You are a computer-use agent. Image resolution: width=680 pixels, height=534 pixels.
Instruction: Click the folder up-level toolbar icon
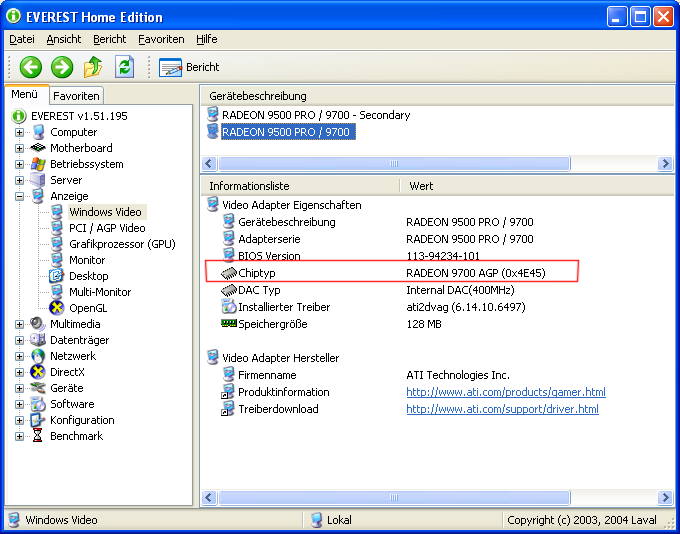tap(93, 67)
